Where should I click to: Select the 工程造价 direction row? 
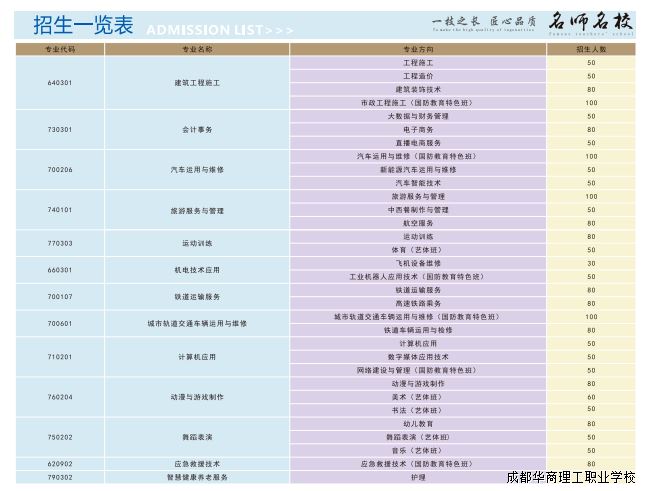pos(418,76)
